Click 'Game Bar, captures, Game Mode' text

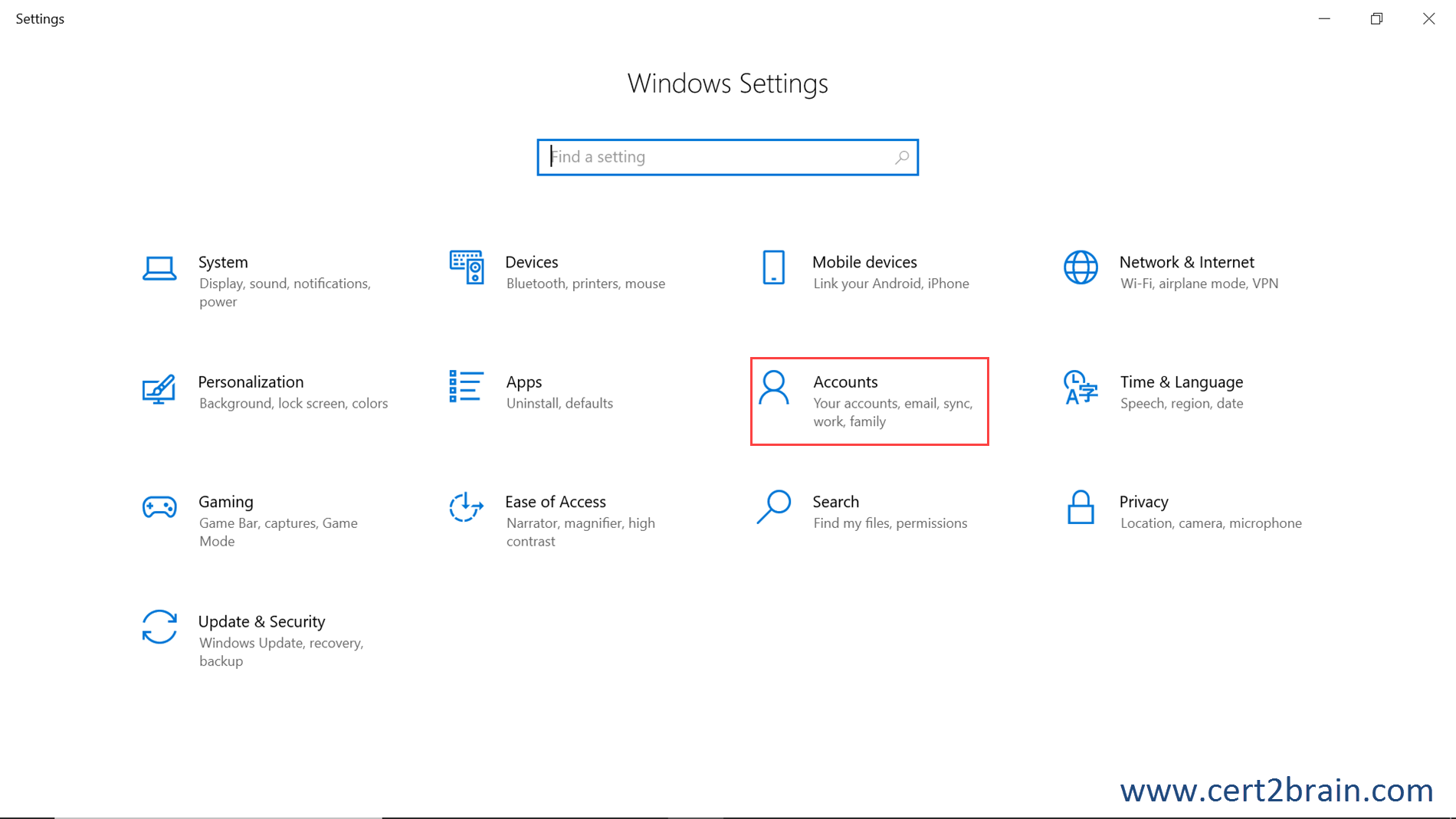(x=278, y=532)
